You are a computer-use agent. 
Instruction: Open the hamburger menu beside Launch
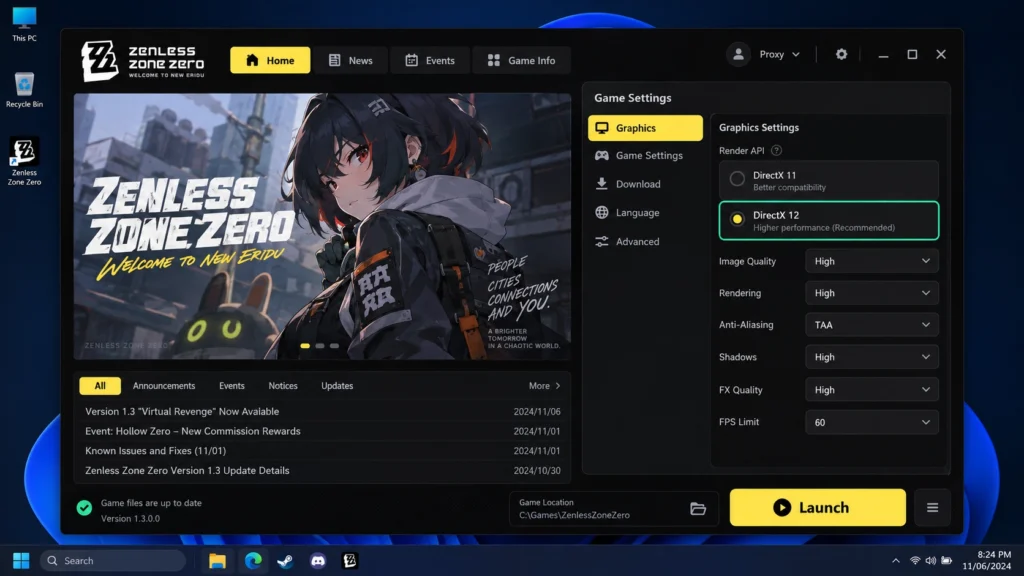pos(933,507)
